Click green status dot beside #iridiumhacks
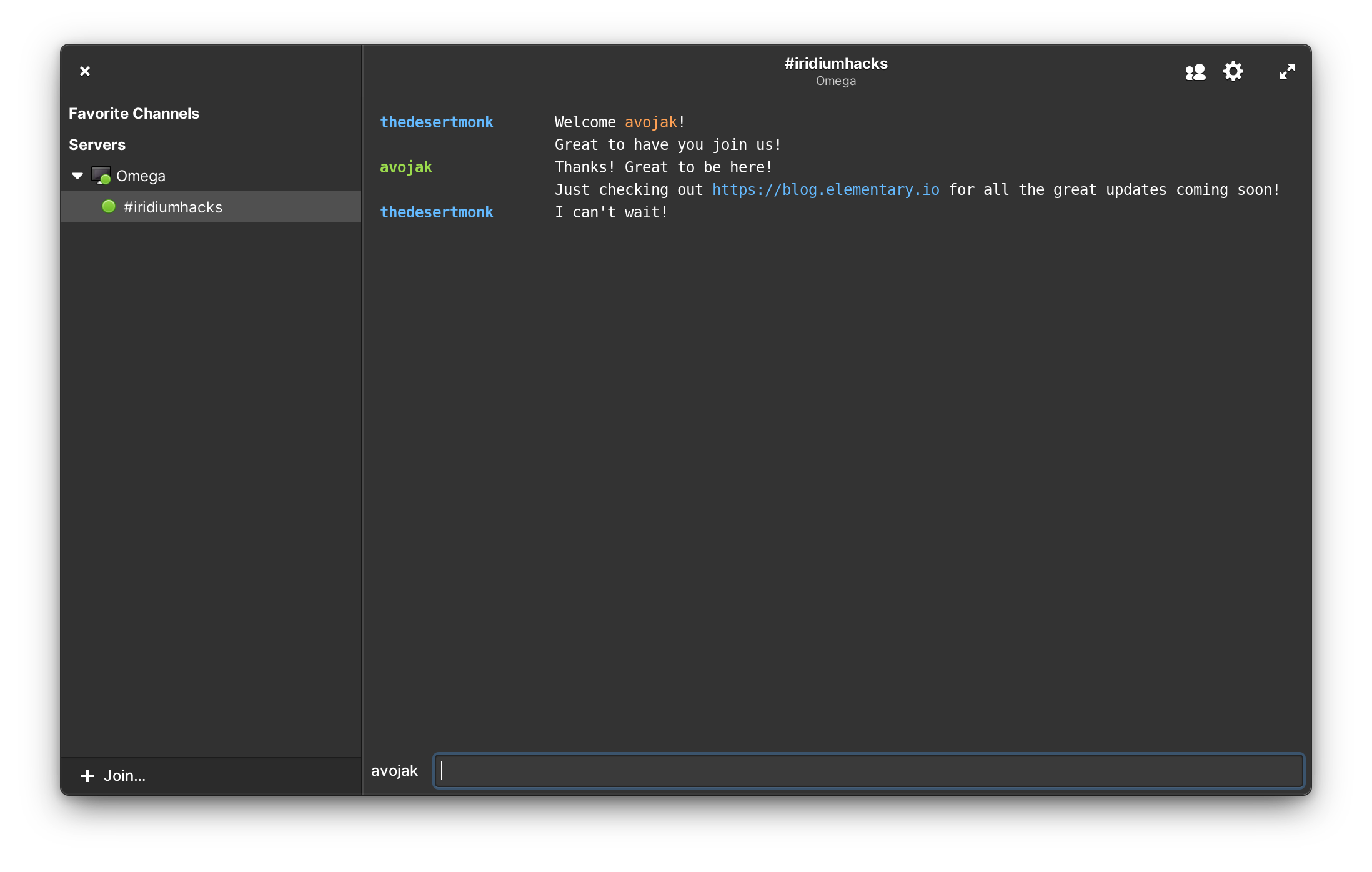This screenshot has width=1372, height=872. coord(109,207)
